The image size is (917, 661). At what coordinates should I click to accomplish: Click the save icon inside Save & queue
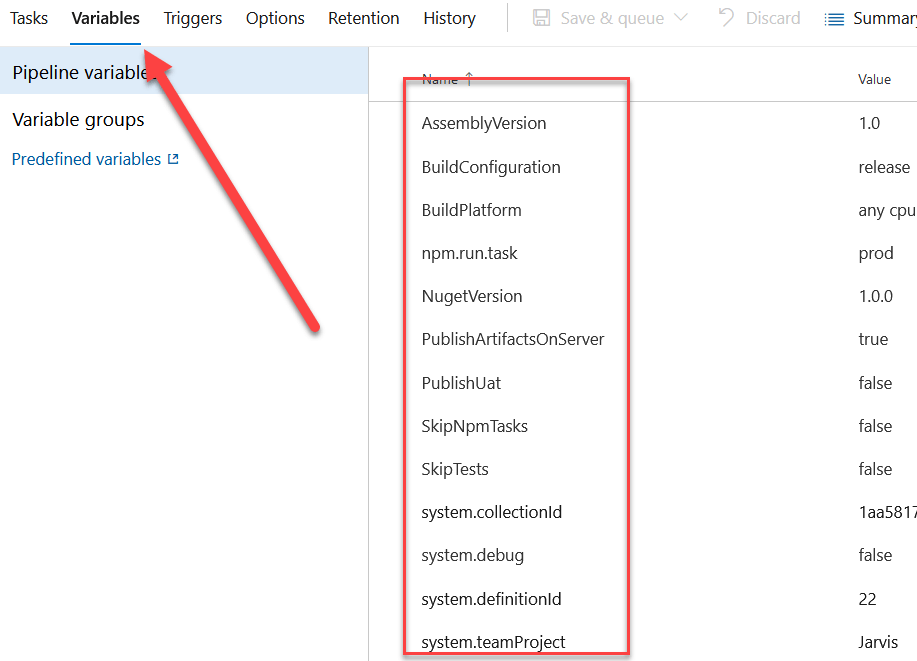(x=541, y=17)
